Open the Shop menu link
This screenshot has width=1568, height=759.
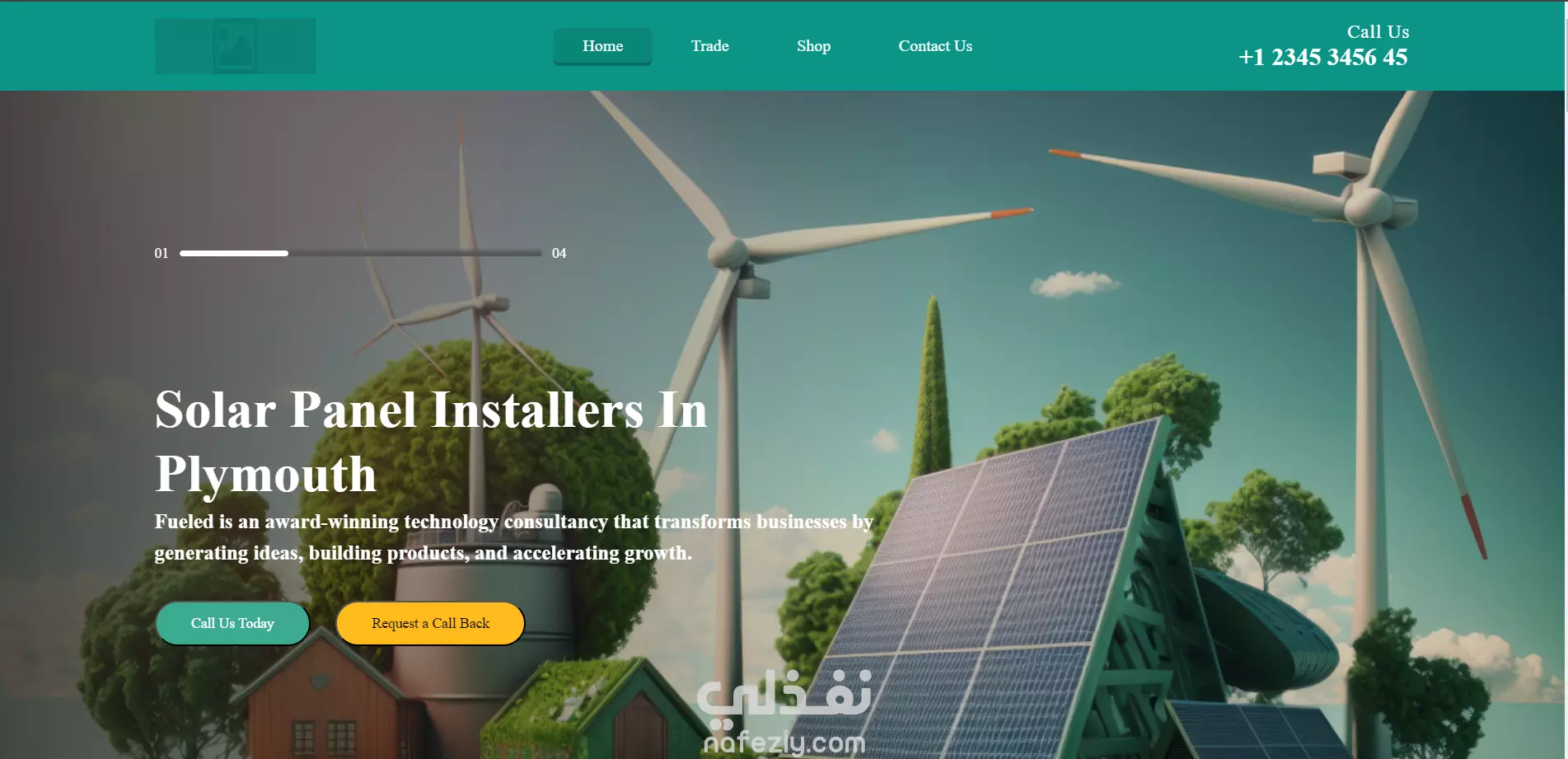click(813, 46)
